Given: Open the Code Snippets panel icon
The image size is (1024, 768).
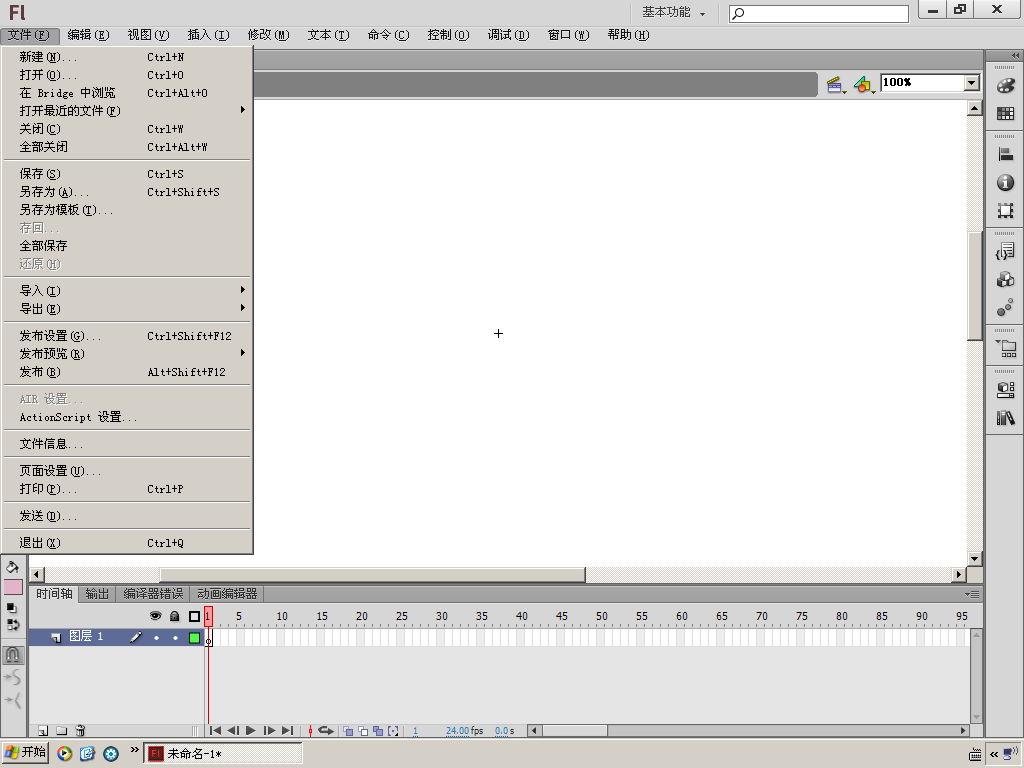Looking at the screenshot, I should (x=1006, y=251).
